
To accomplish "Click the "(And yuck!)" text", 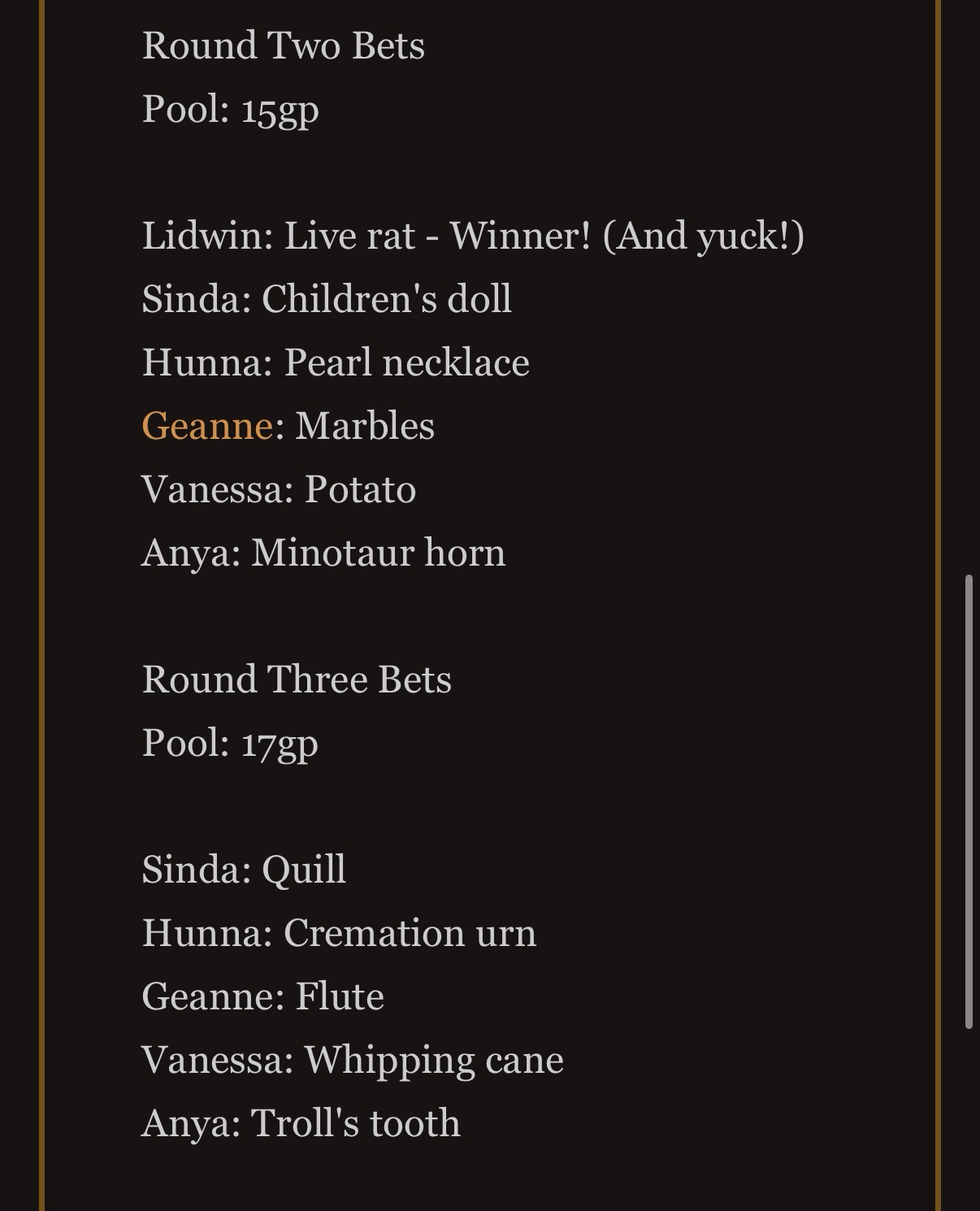I will [x=704, y=236].
